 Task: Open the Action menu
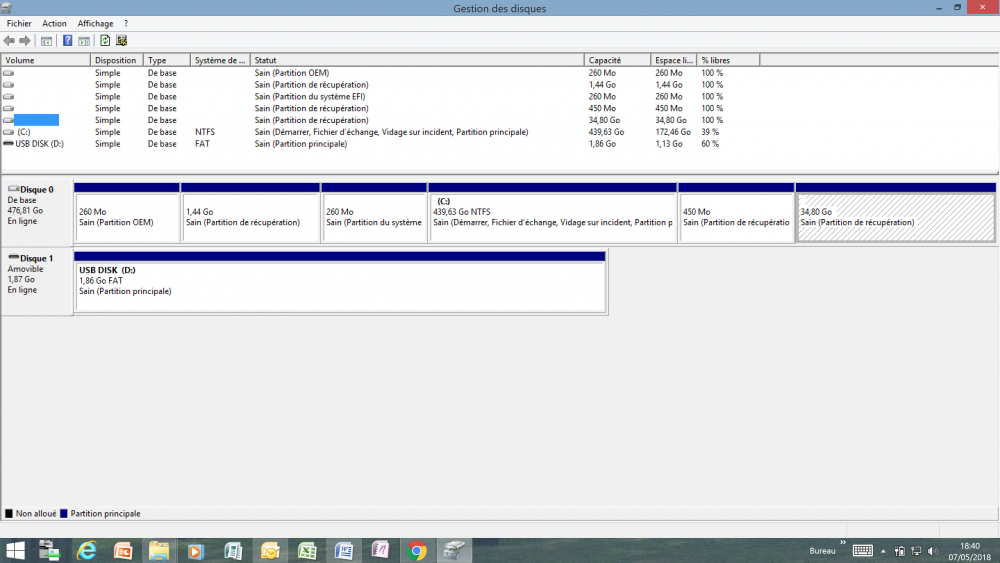(54, 23)
